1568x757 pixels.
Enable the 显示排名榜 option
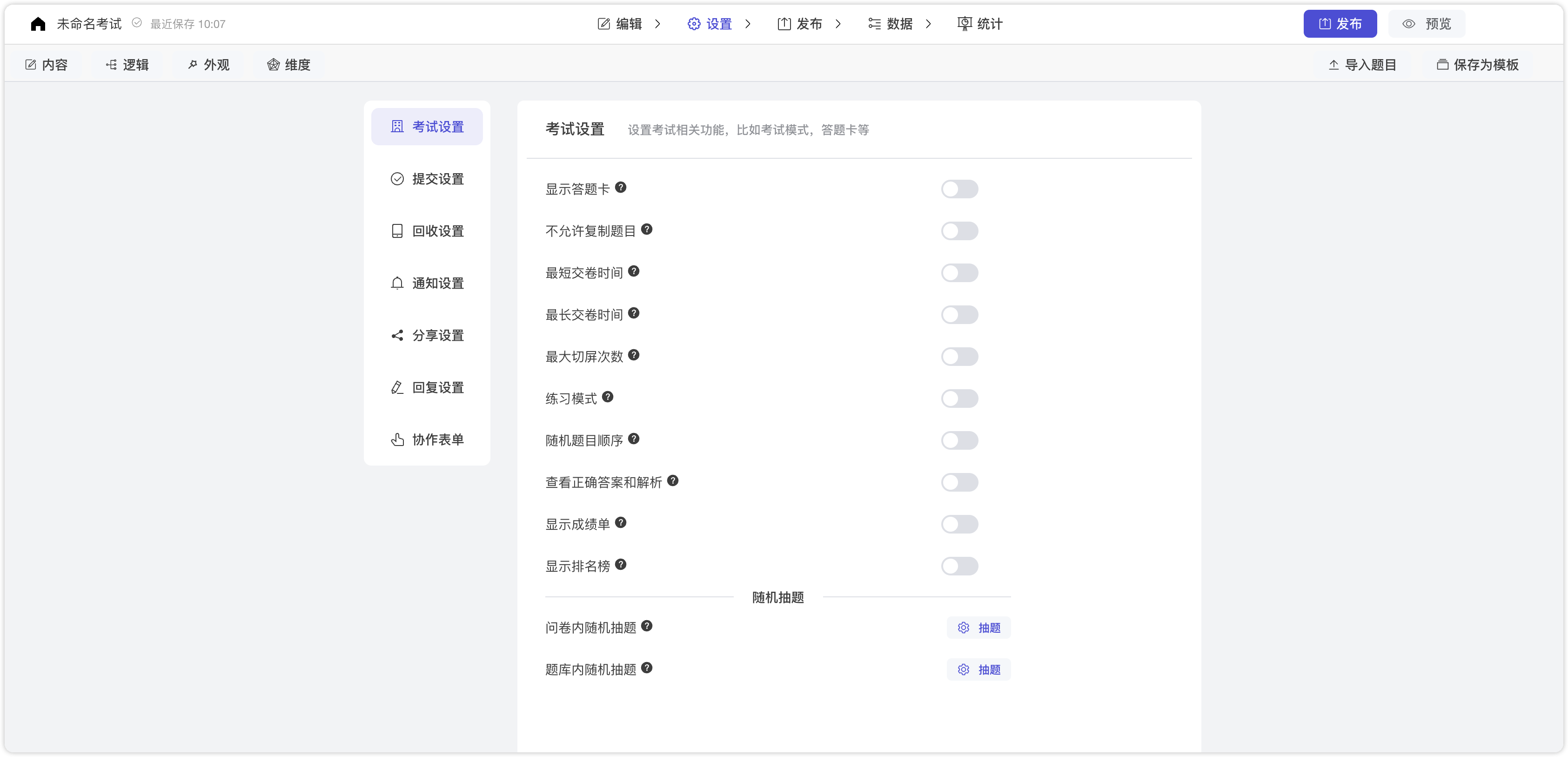click(x=959, y=567)
